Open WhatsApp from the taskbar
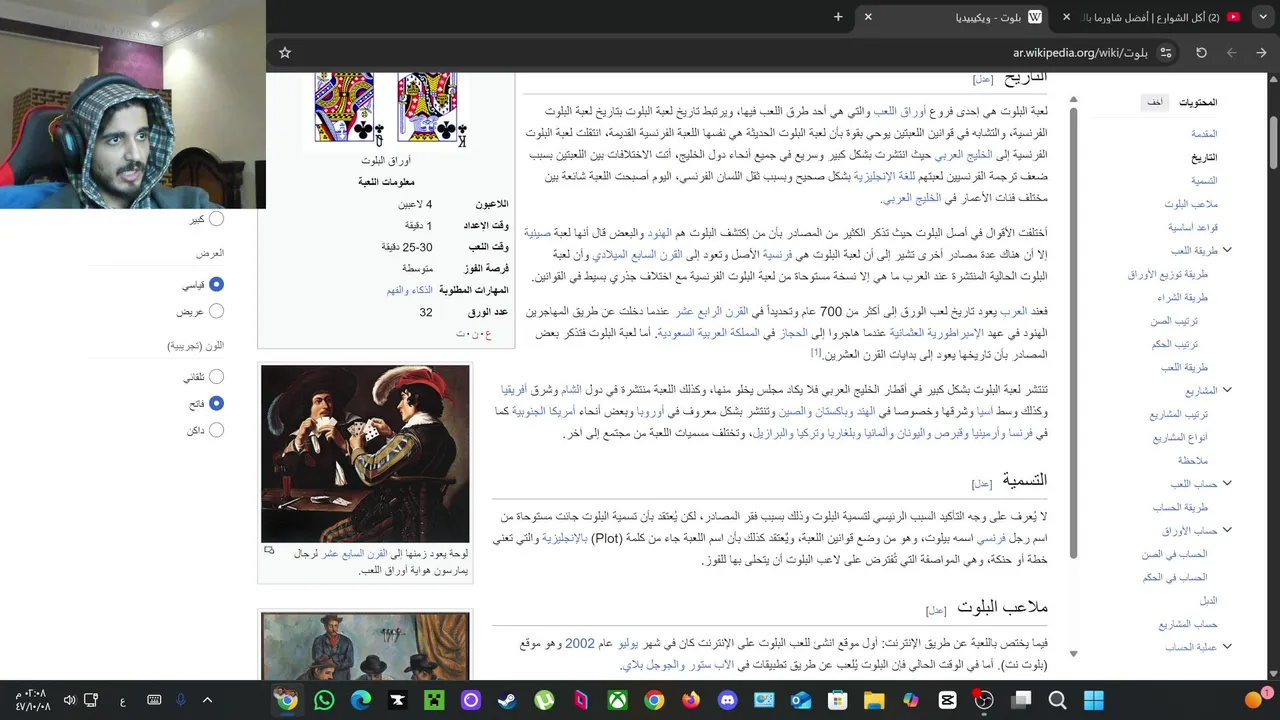 [x=324, y=701]
